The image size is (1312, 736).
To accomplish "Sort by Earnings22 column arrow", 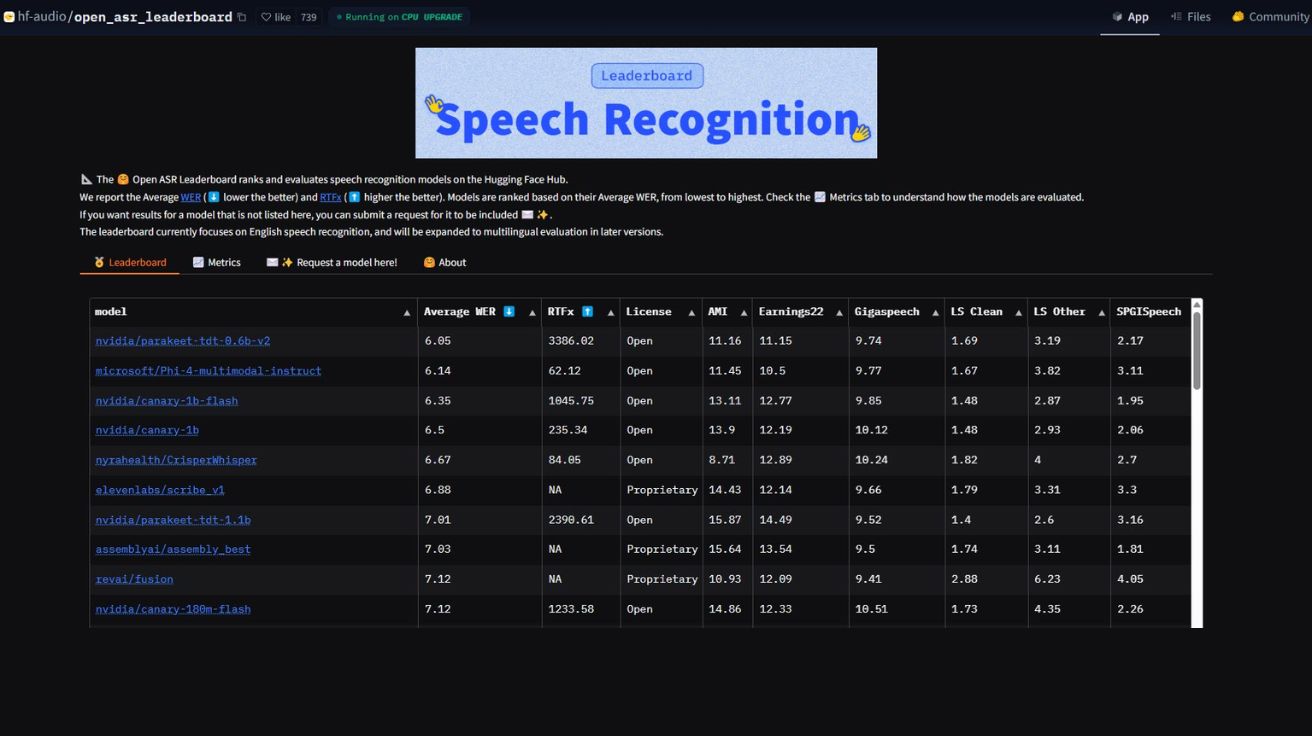I will click(838, 313).
